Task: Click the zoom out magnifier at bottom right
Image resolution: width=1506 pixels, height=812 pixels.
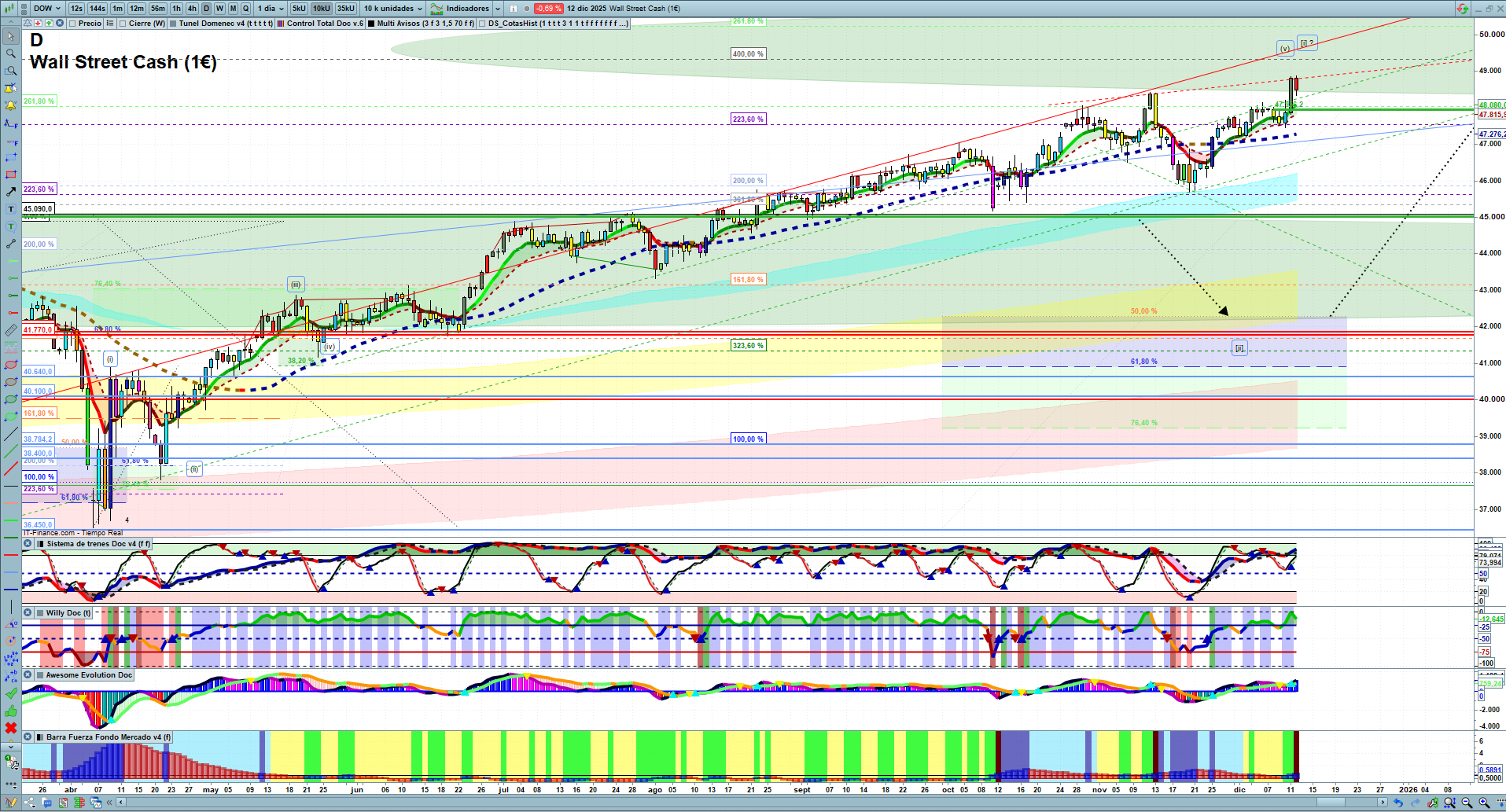Action: tap(1467, 803)
